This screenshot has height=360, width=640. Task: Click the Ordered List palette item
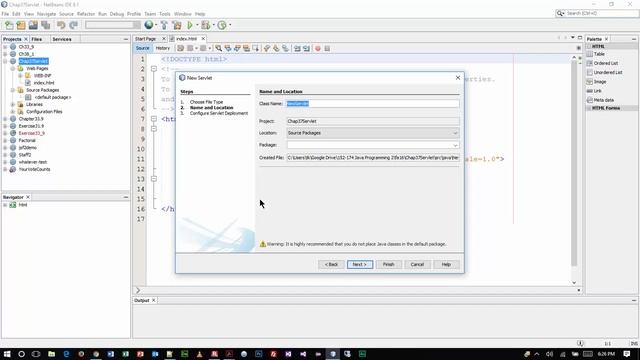click(x=606, y=63)
